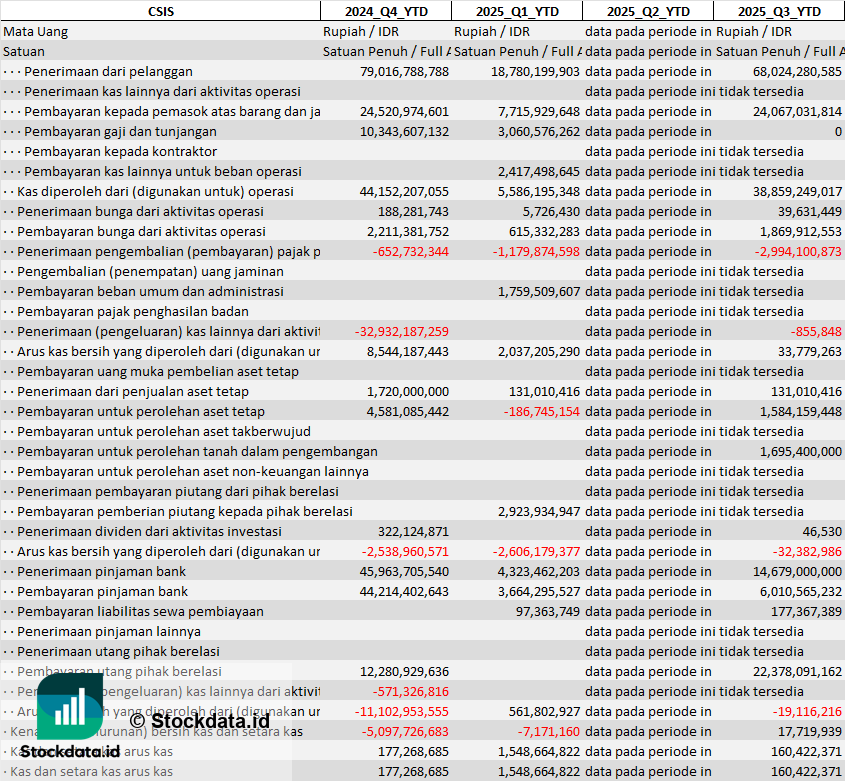
Task: Select the 2025_Q2_YTD column header
Action: point(647,11)
